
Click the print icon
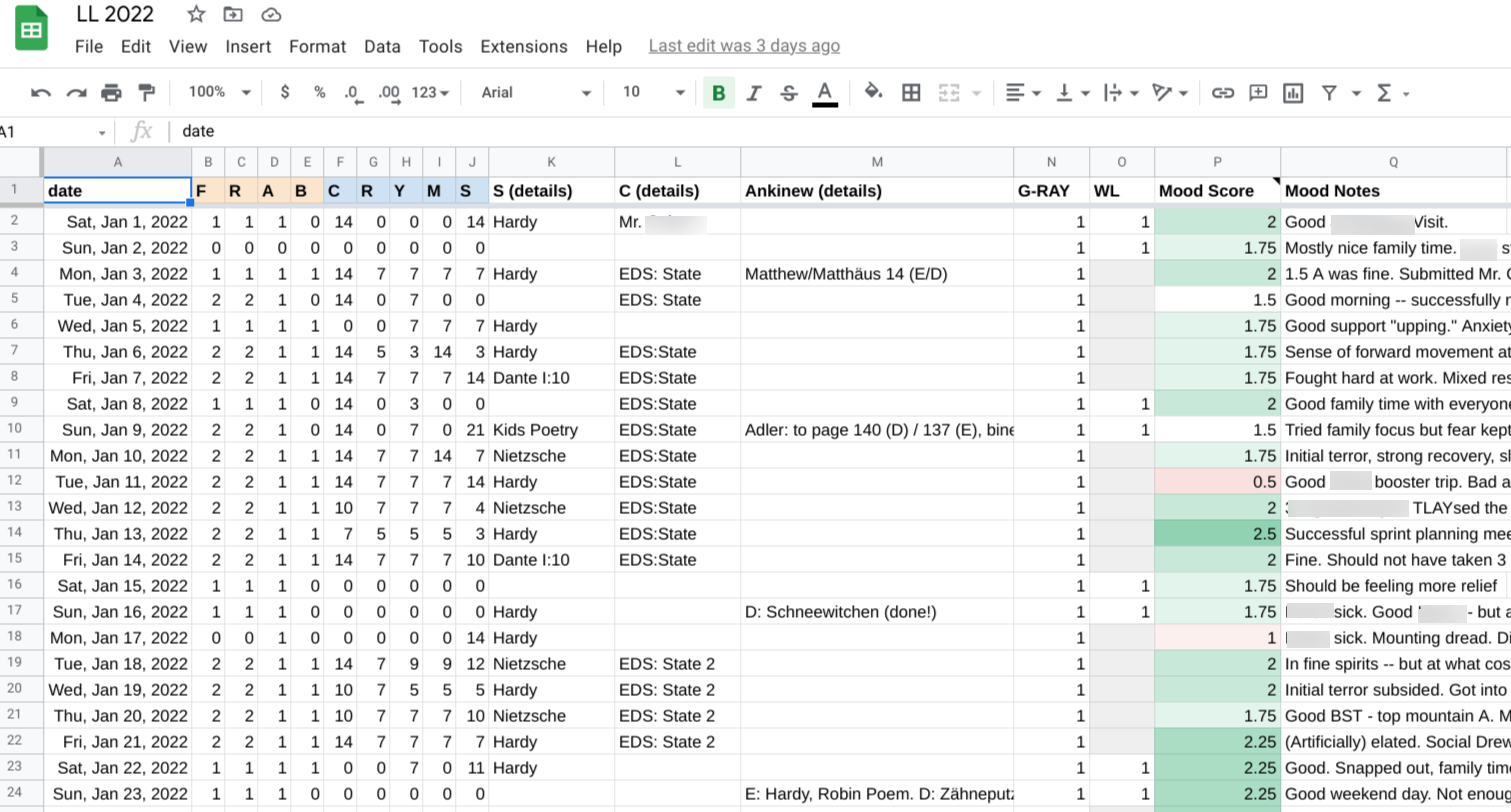coord(111,93)
